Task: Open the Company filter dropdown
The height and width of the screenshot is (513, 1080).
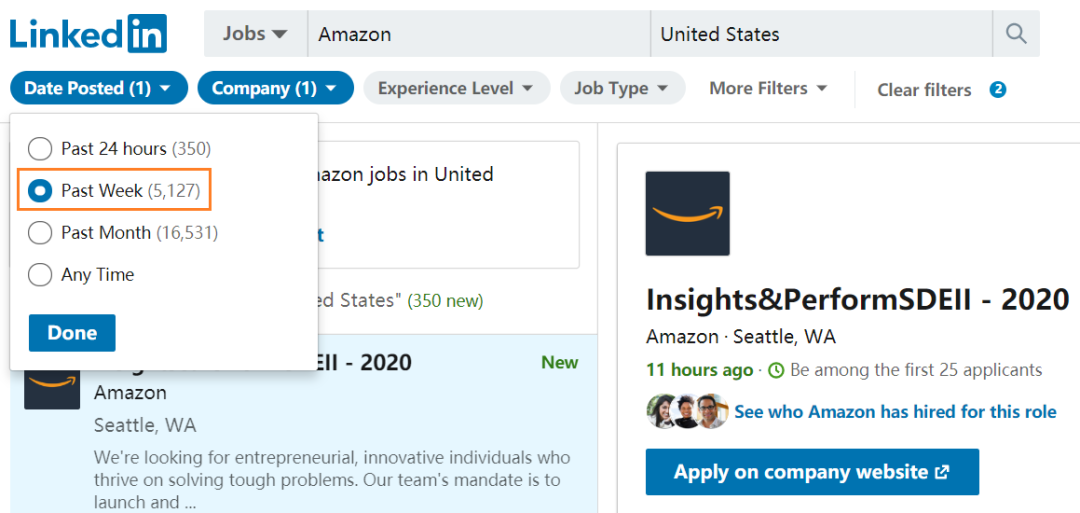Action: (x=275, y=88)
